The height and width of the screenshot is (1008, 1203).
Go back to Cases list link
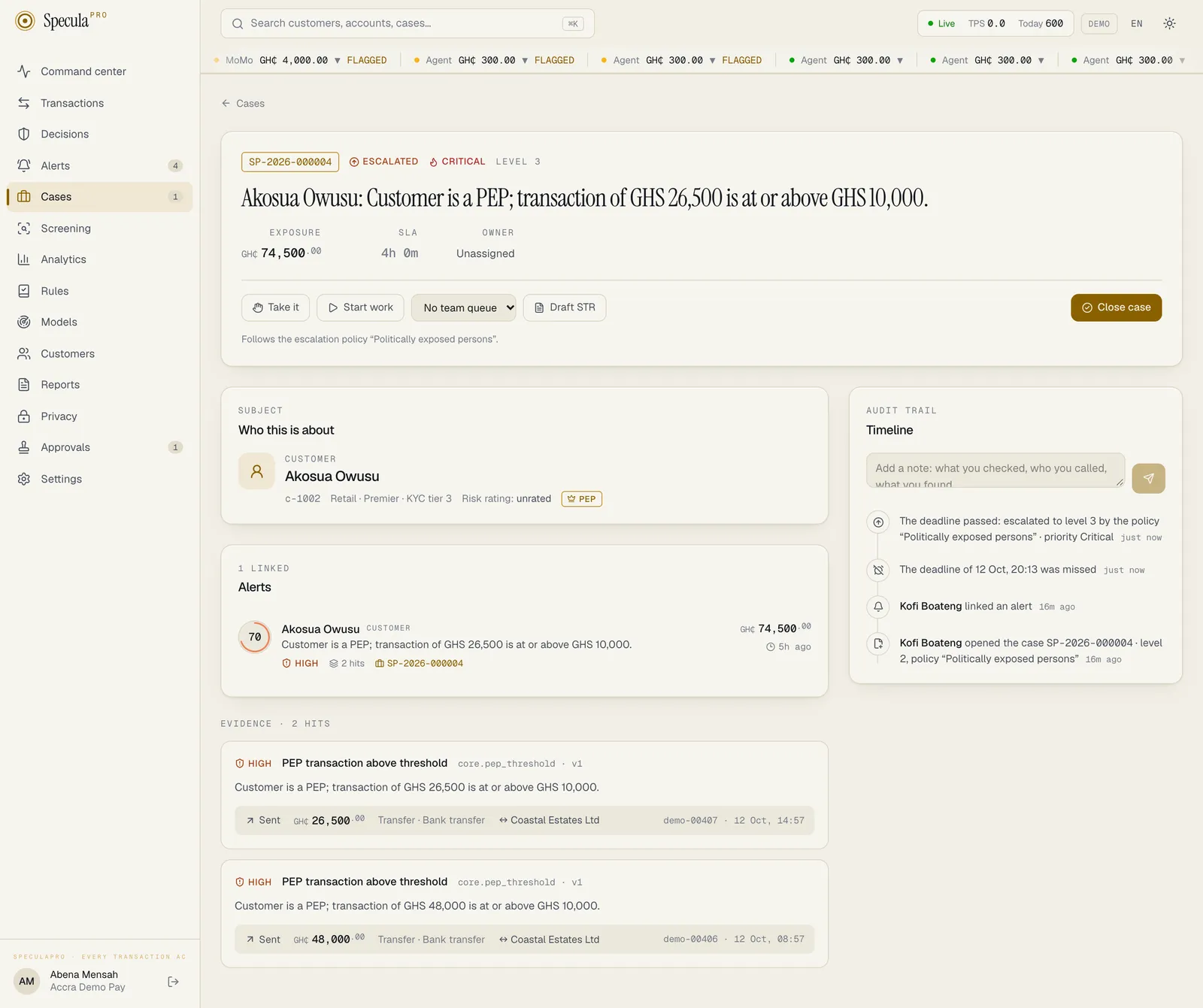tap(243, 104)
